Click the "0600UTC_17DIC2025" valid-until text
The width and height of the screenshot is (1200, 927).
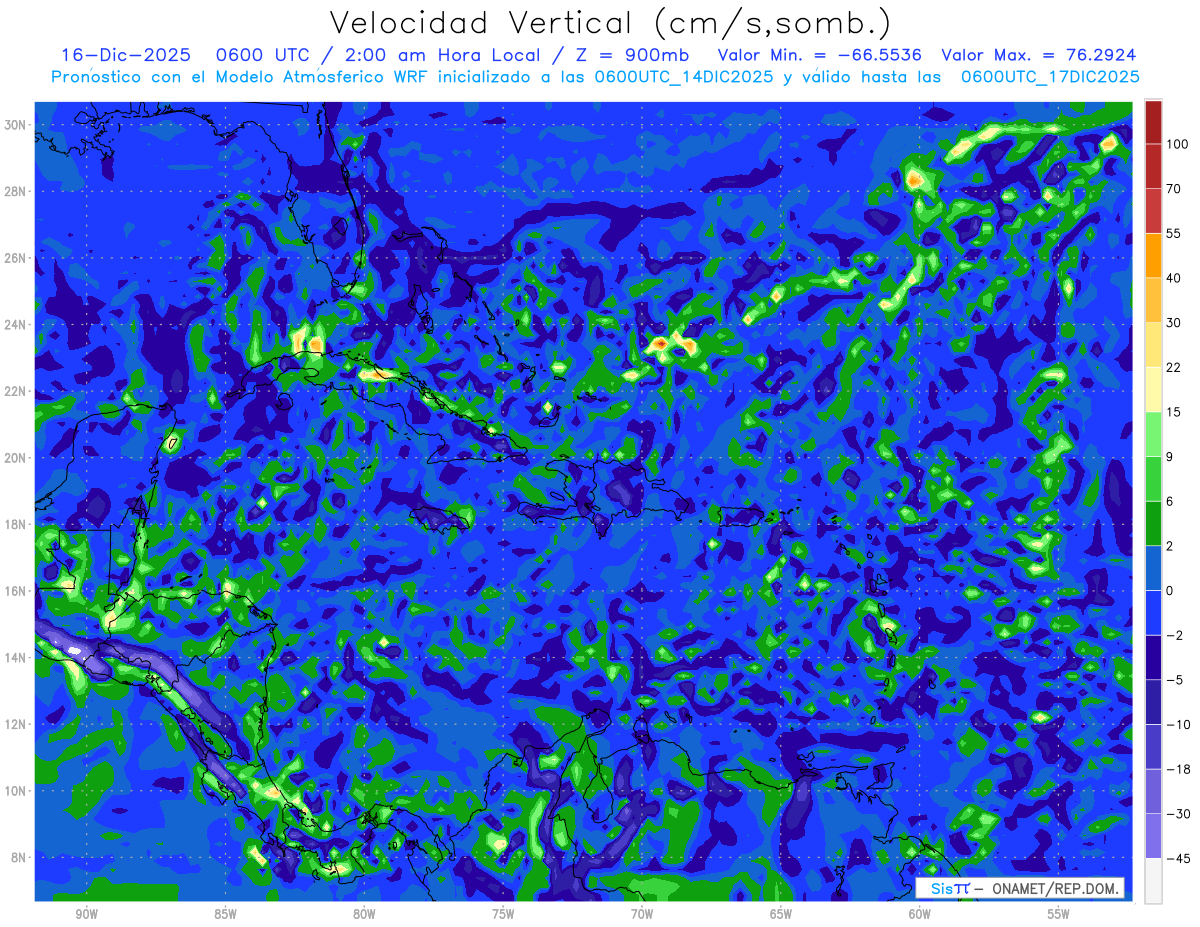pos(1050,77)
